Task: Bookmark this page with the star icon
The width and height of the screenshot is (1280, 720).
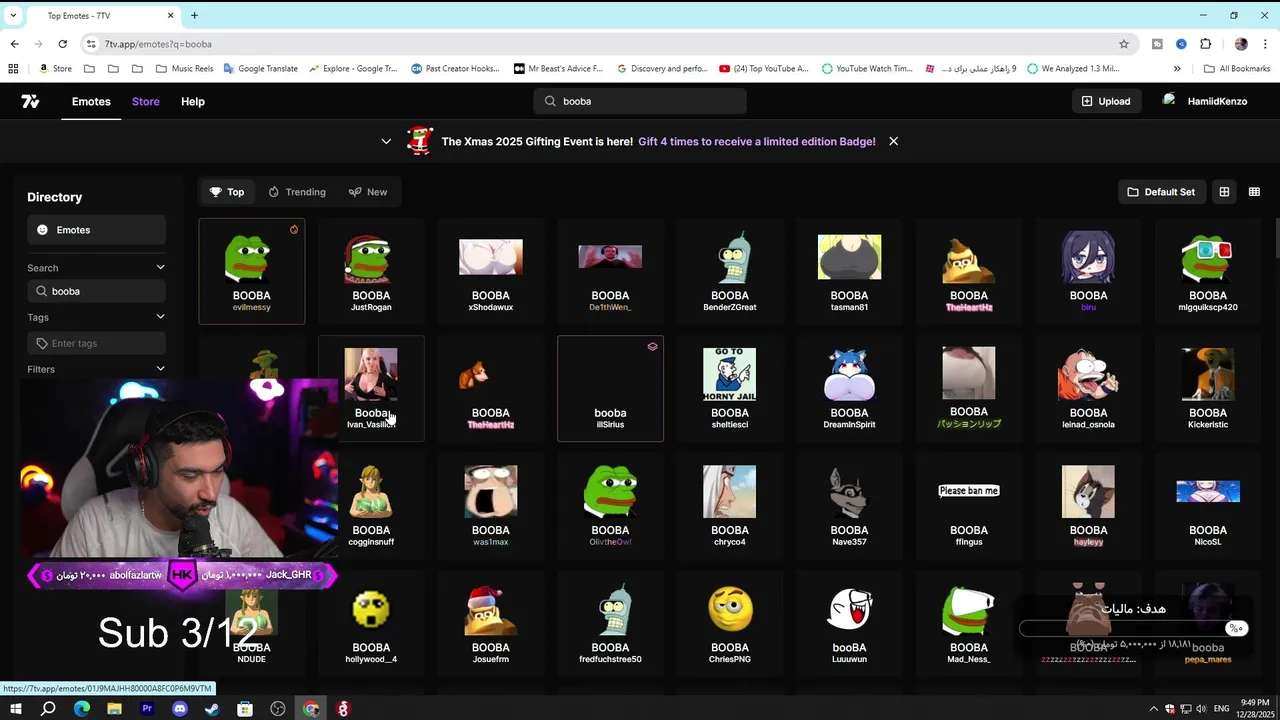Action: (x=1124, y=44)
